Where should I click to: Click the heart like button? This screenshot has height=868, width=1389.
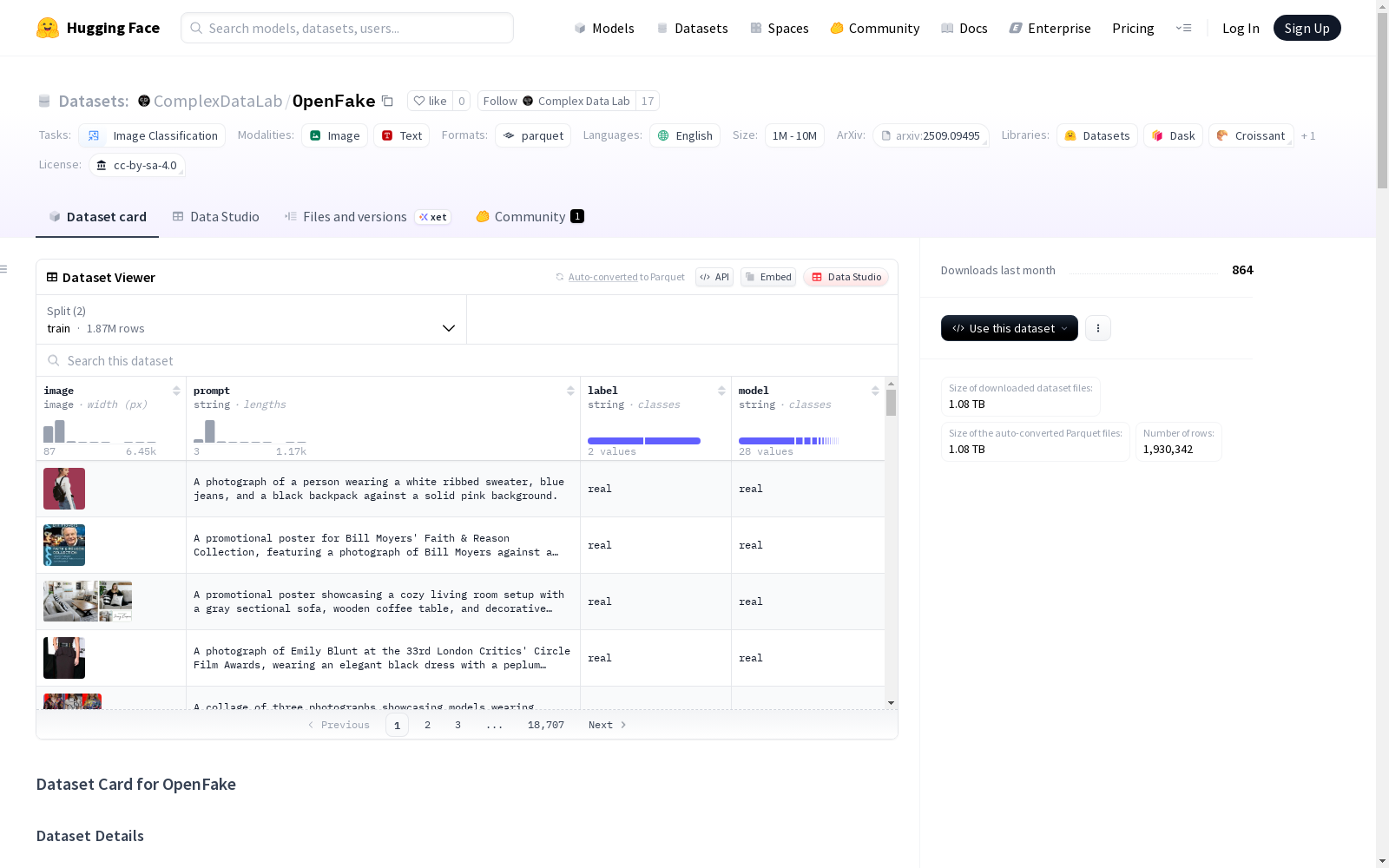tap(430, 101)
